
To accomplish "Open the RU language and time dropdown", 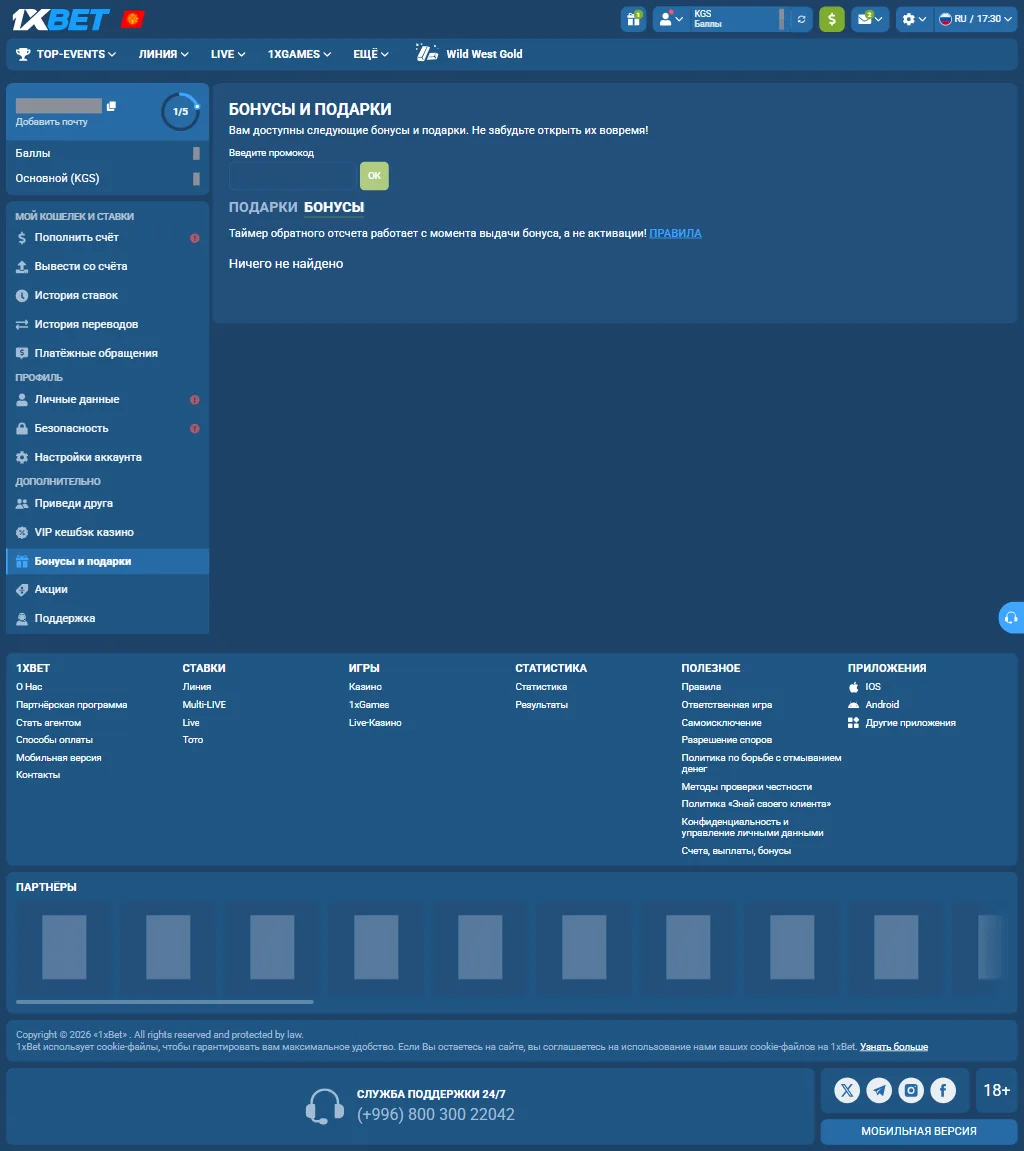I will 976,19.
